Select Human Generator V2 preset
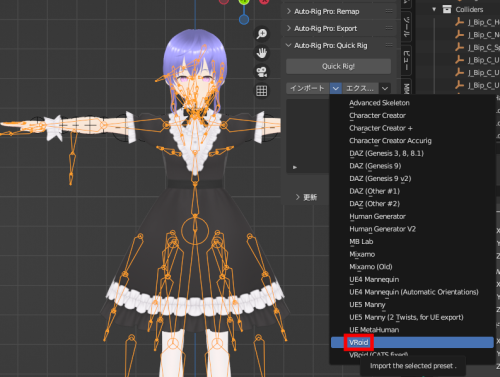 382,229
